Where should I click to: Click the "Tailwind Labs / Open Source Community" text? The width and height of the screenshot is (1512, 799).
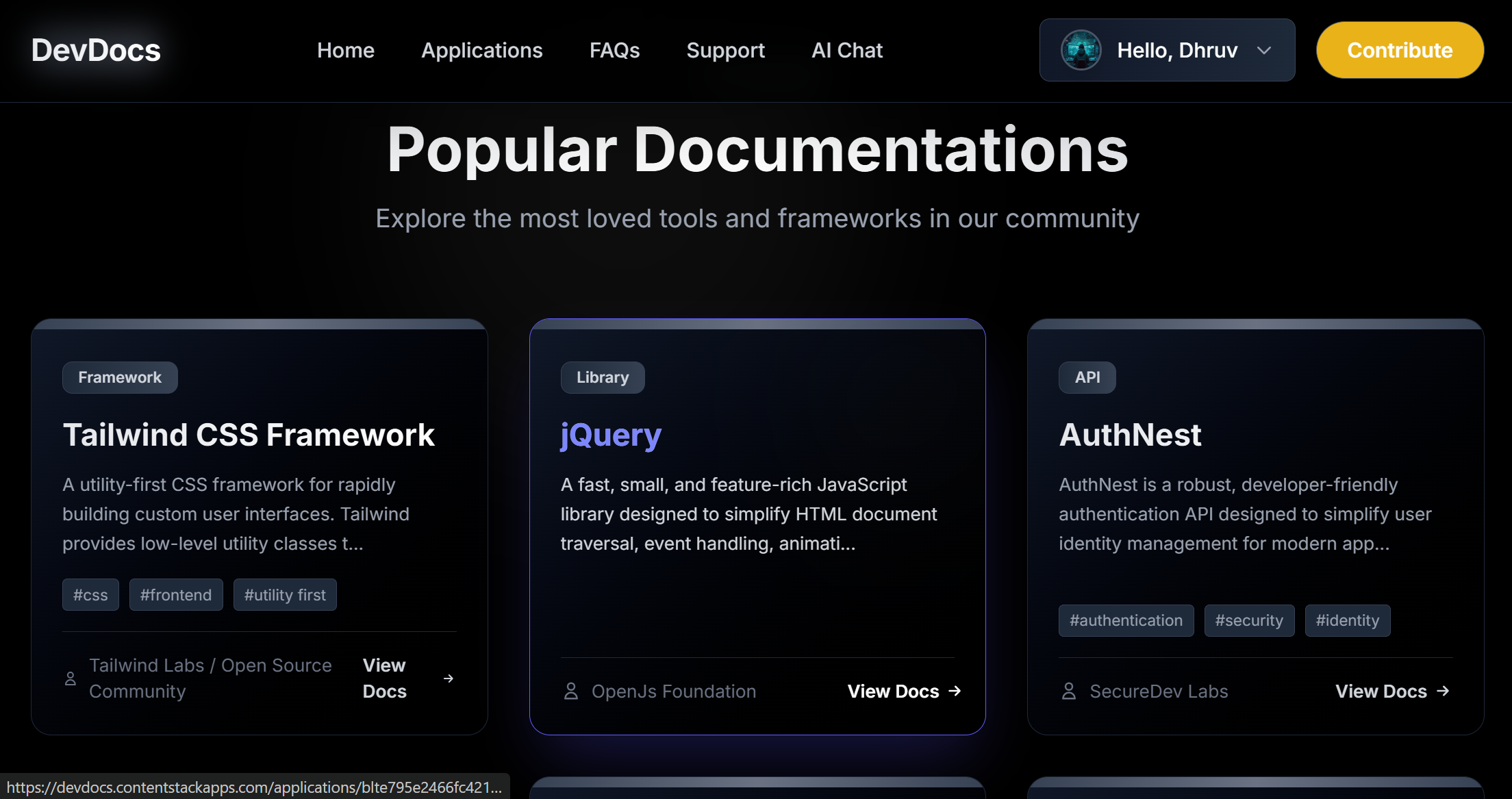(x=210, y=678)
